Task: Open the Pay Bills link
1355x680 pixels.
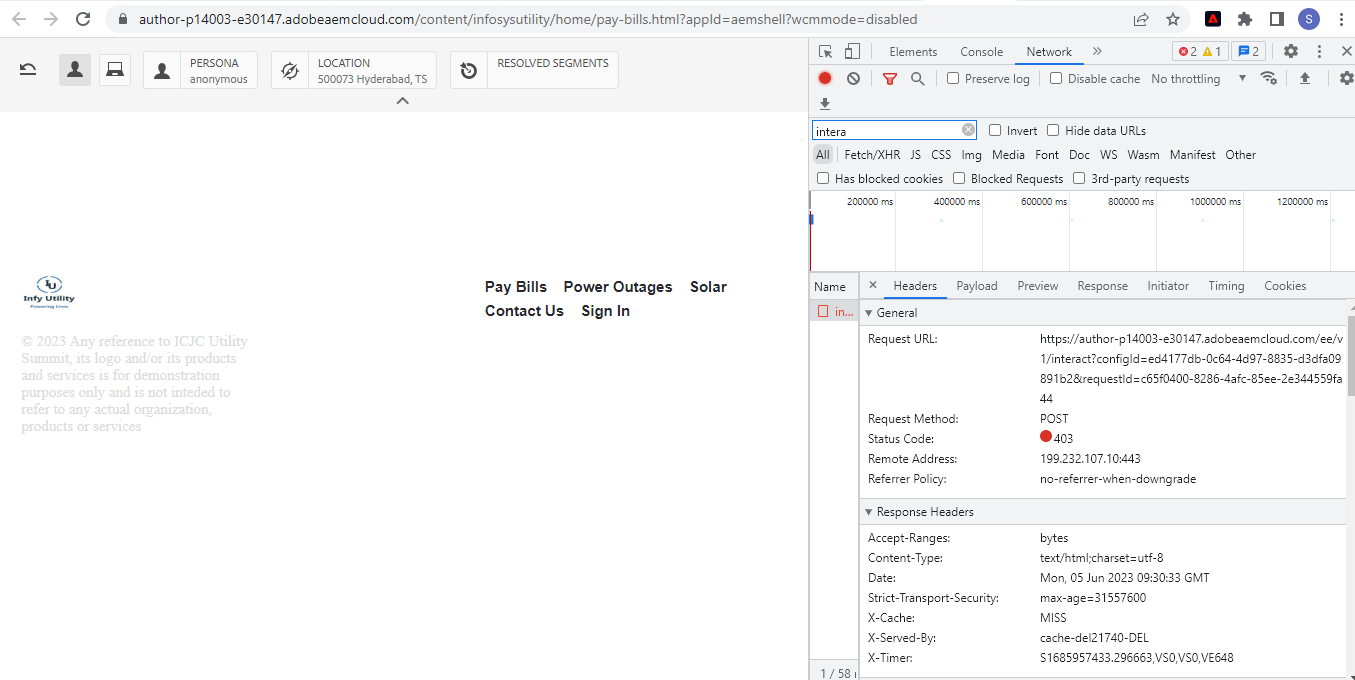Action: (515, 287)
